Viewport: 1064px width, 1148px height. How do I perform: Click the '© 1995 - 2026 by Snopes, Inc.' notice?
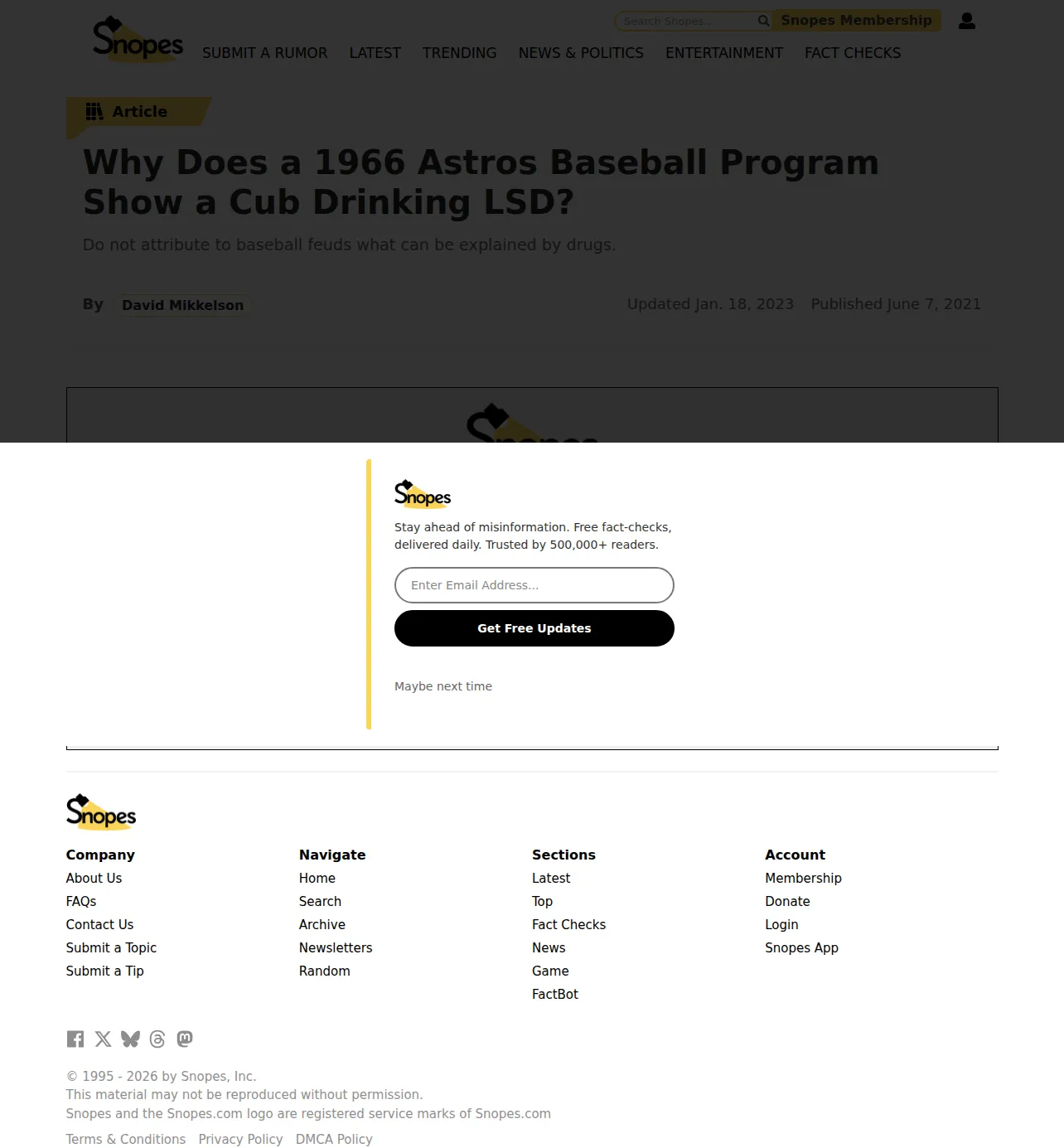click(162, 1076)
